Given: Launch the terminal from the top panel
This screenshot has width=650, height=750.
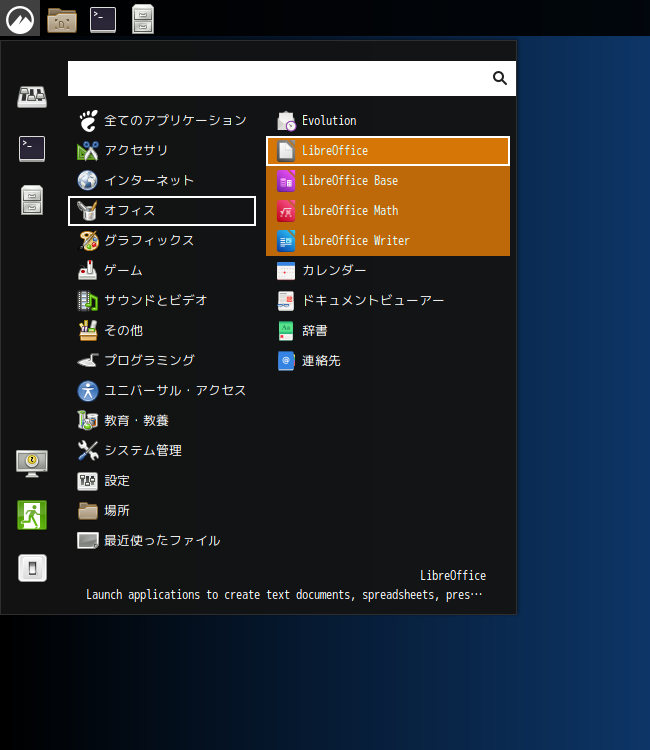Looking at the screenshot, I should [x=103, y=20].
